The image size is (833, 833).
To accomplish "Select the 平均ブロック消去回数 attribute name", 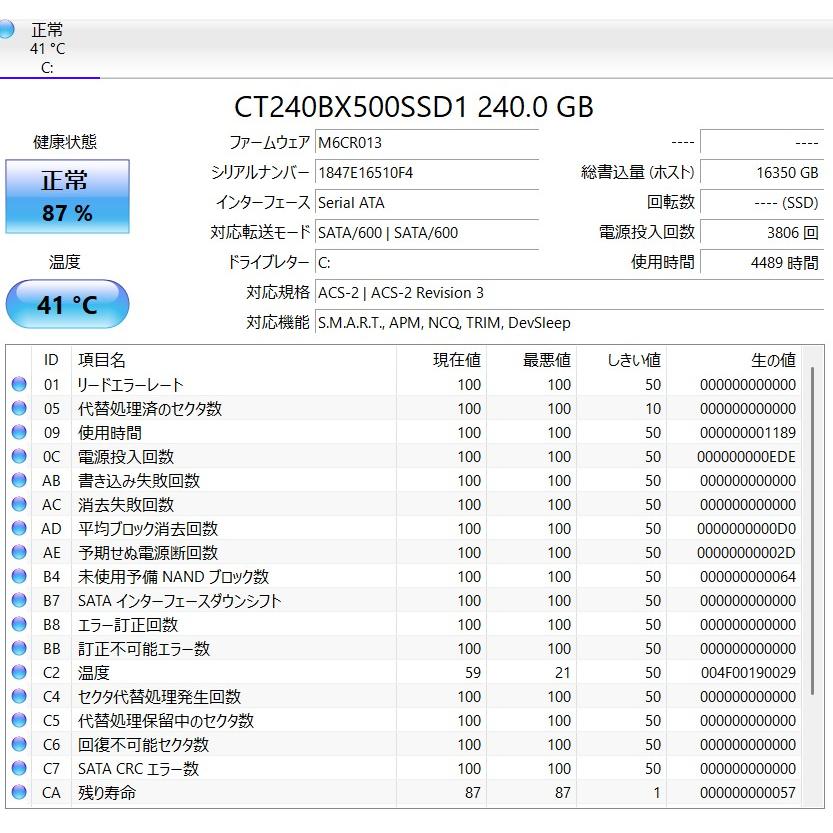I will click(x=148, y=529).
